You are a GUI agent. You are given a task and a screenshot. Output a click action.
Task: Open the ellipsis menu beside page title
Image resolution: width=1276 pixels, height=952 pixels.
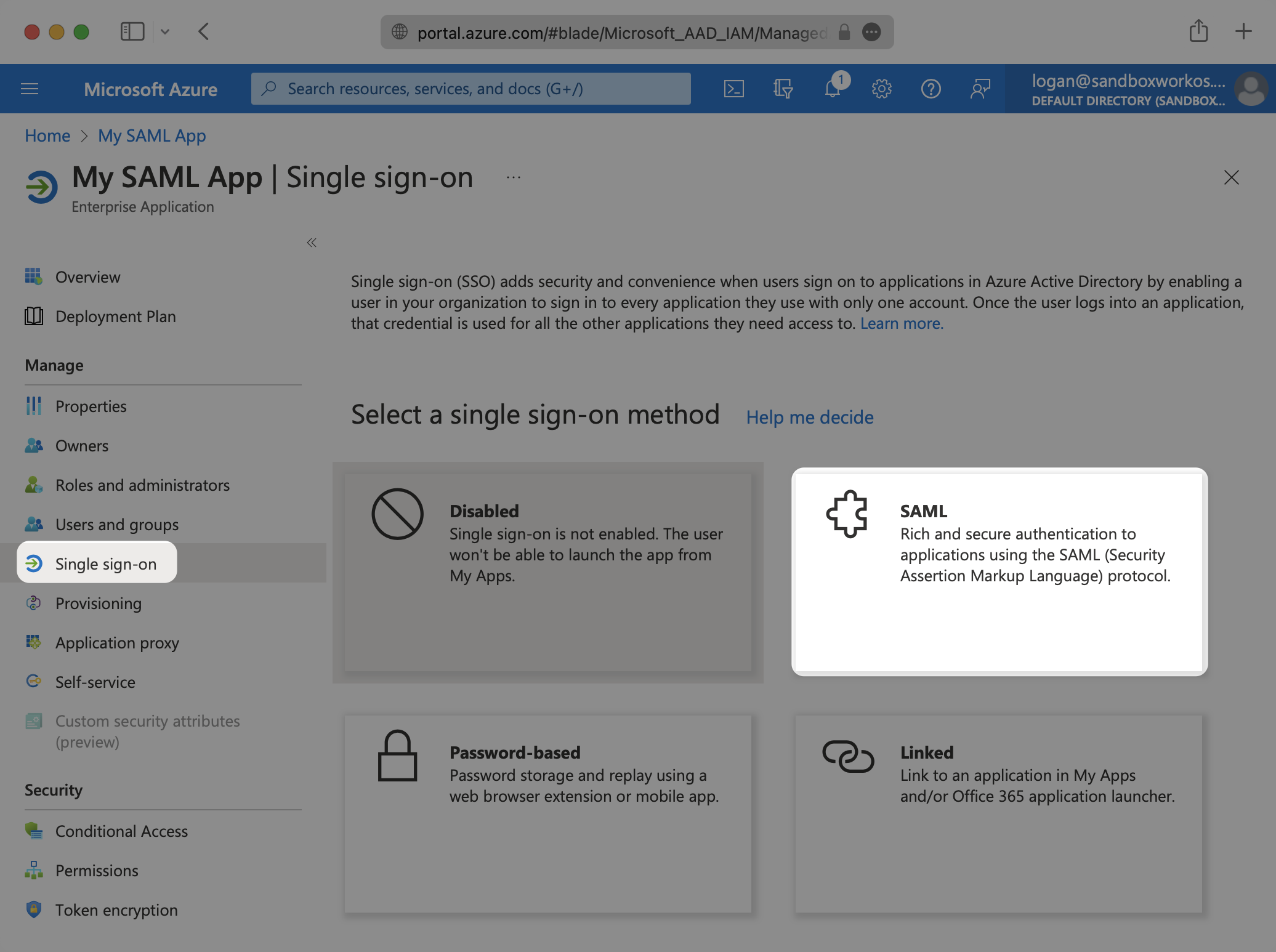pos(513,178)
